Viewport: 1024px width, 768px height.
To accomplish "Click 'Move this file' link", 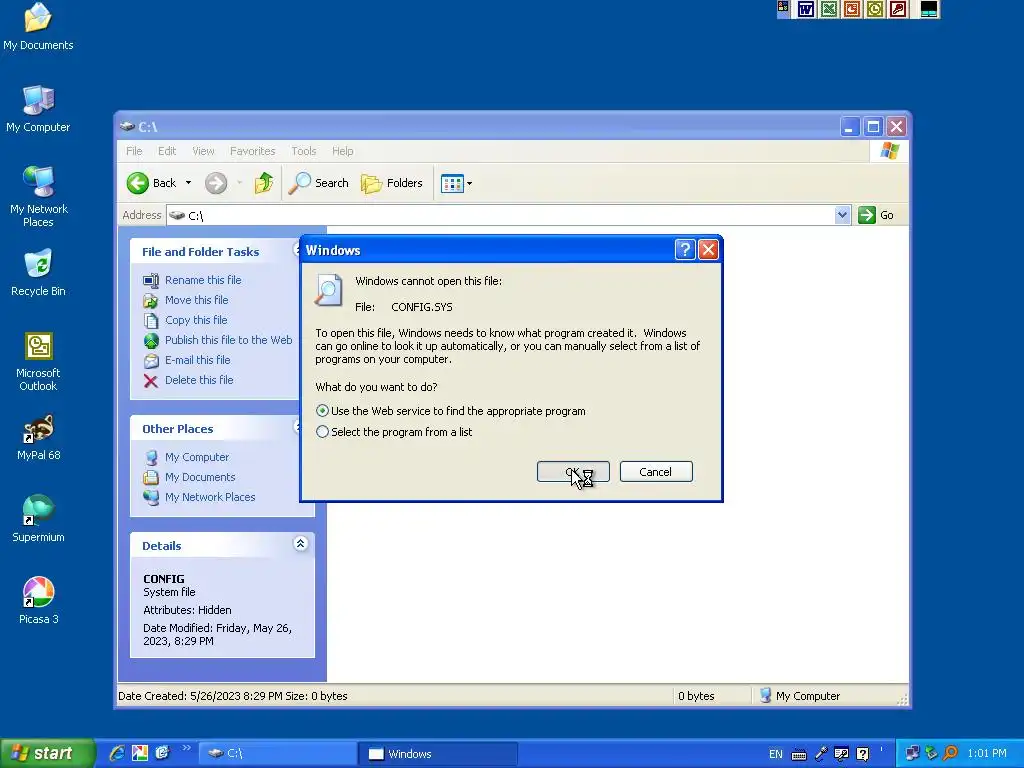I will click(197, 300).
